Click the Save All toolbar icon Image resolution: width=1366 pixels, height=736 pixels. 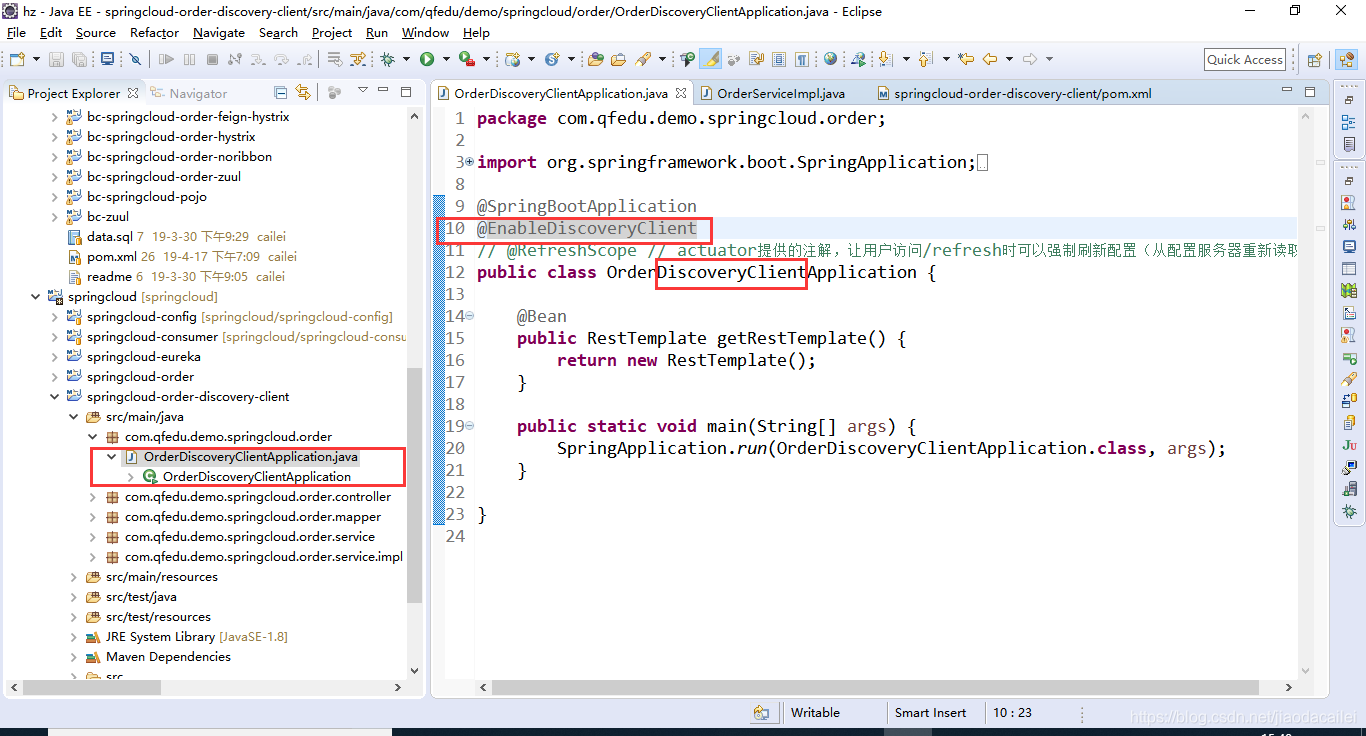click(79, 59)
